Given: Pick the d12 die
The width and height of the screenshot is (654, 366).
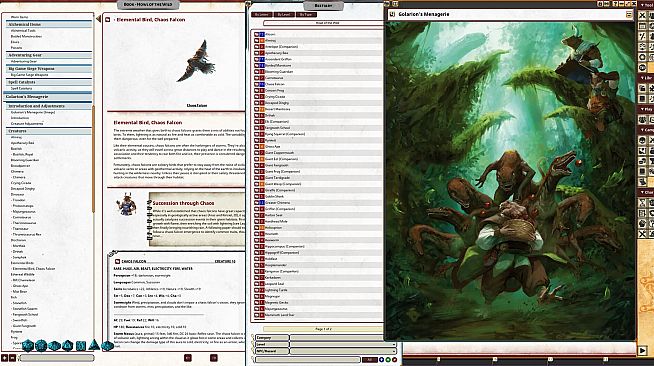Looking at the screenshot, I should point(41,346).
